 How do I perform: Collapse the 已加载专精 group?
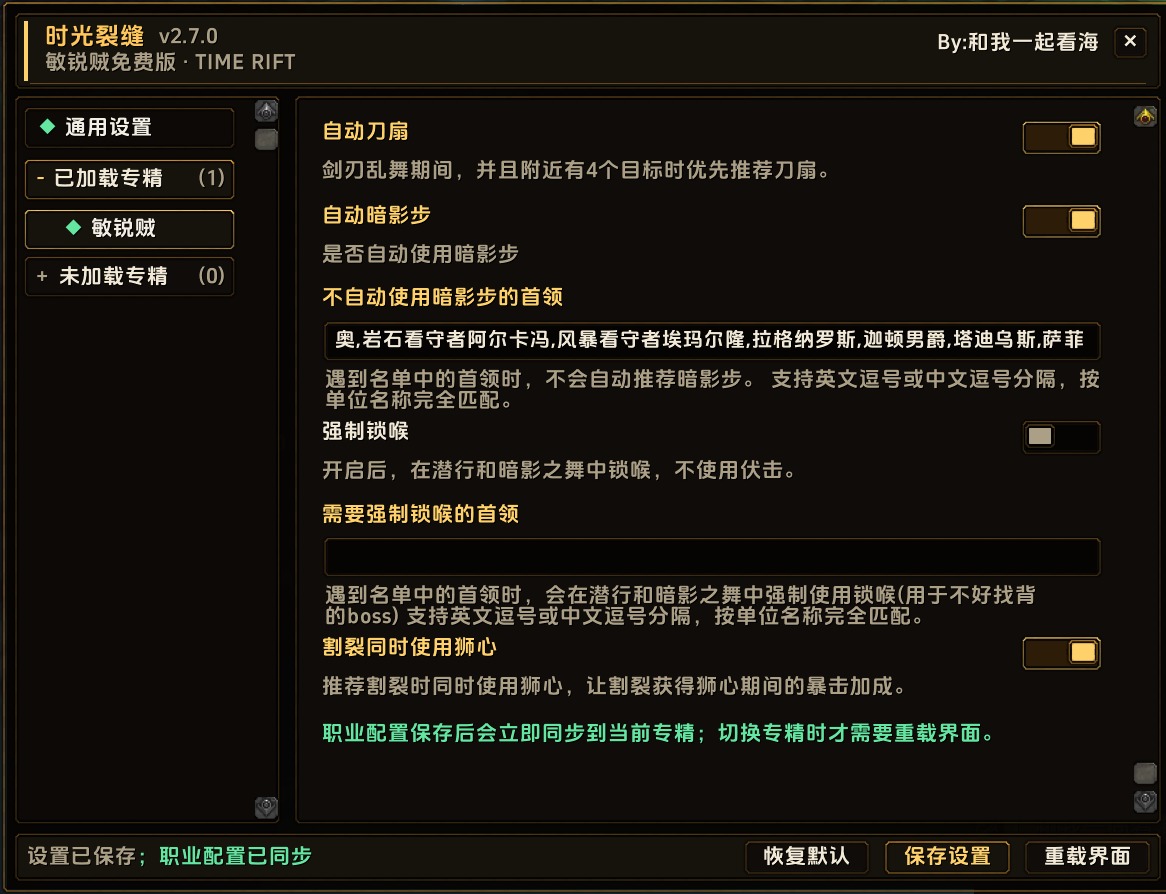click(129, 179)
